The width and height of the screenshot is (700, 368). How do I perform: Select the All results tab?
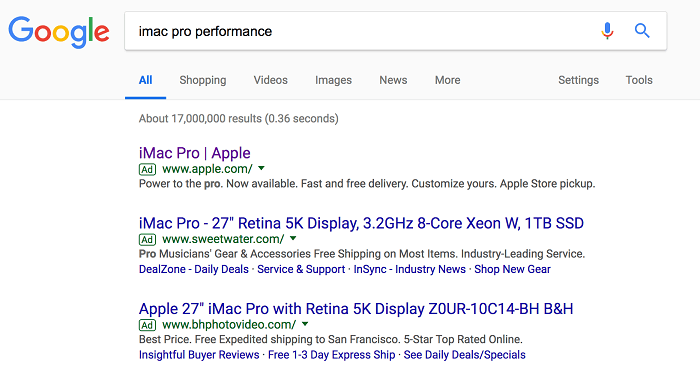tap(146, 80)
